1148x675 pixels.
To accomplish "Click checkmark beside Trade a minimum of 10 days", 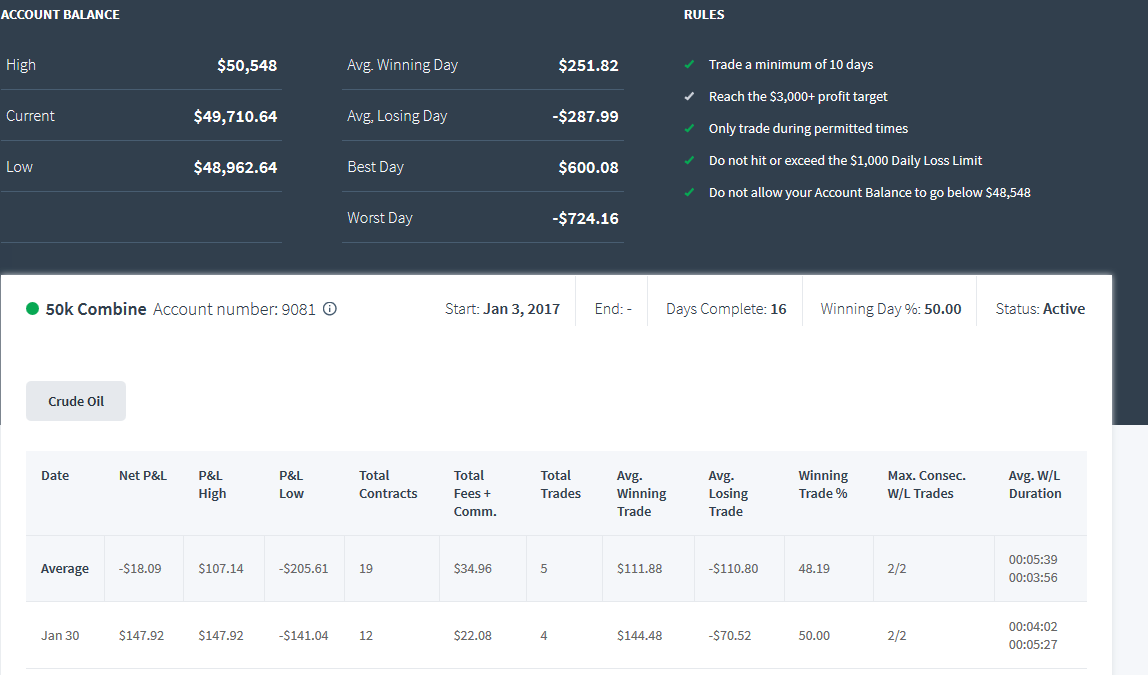I will [x=689, y=64].
